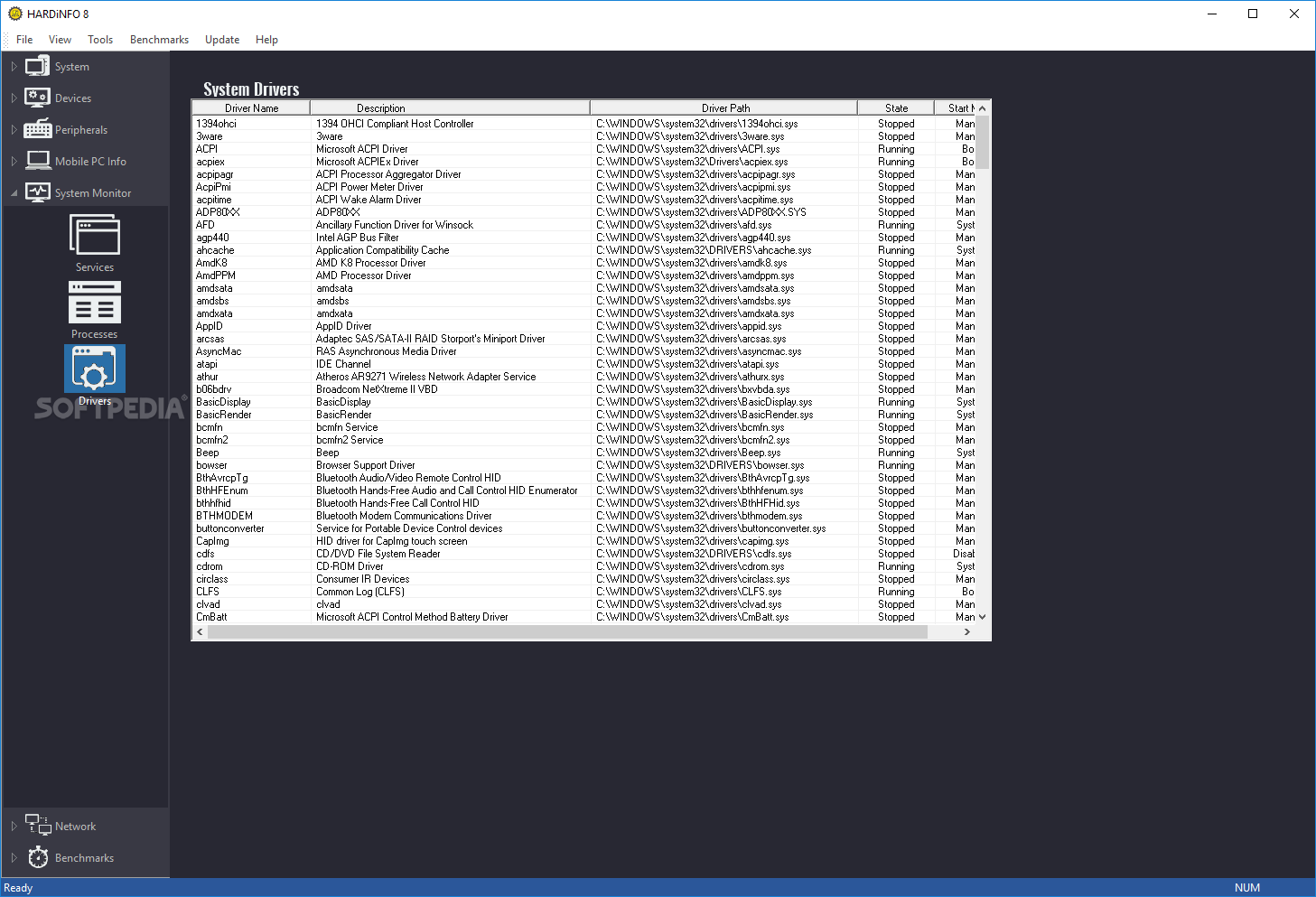Click the System monitor icon in sidebar
Screen dimensions: 1316x897
click(37, 66)
